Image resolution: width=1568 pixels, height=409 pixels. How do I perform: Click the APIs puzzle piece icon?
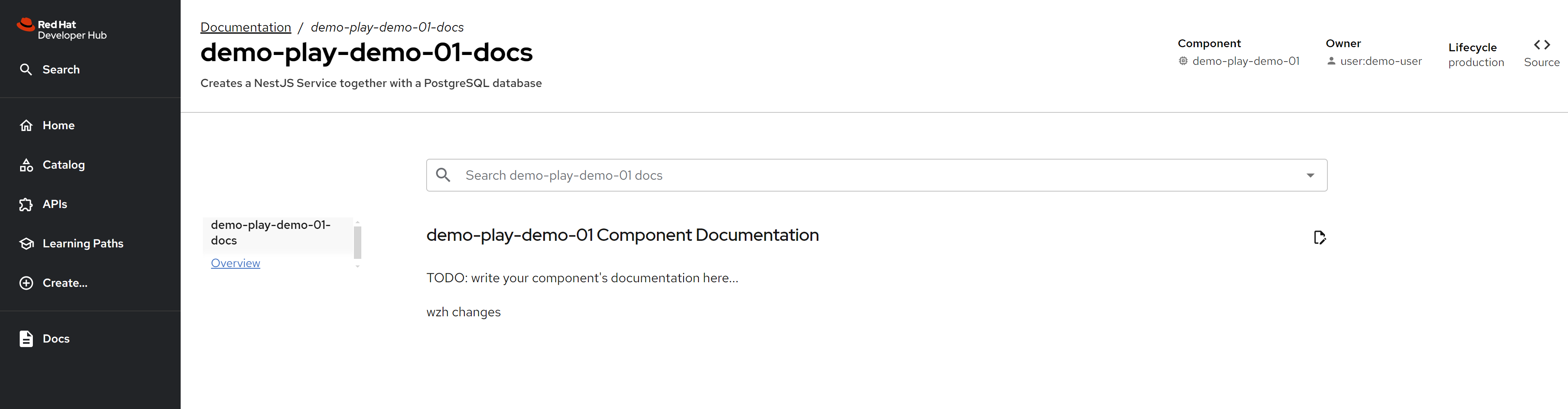(x=26, y=204)
